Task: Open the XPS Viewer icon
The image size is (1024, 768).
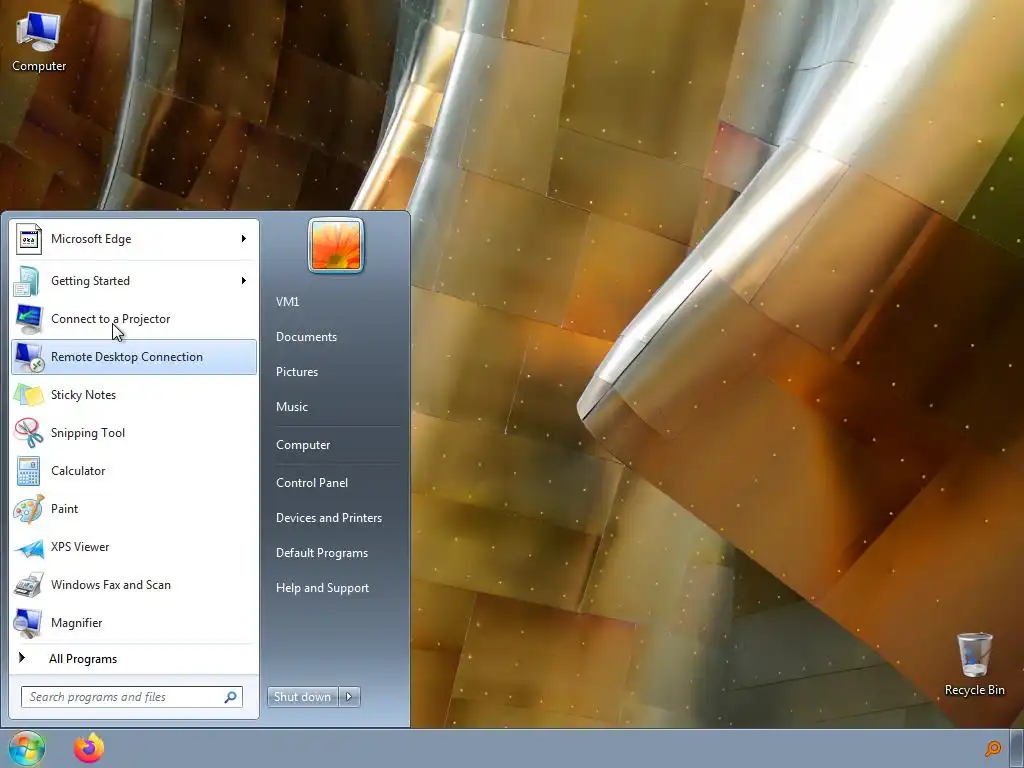Action: [x=29, y=547]
